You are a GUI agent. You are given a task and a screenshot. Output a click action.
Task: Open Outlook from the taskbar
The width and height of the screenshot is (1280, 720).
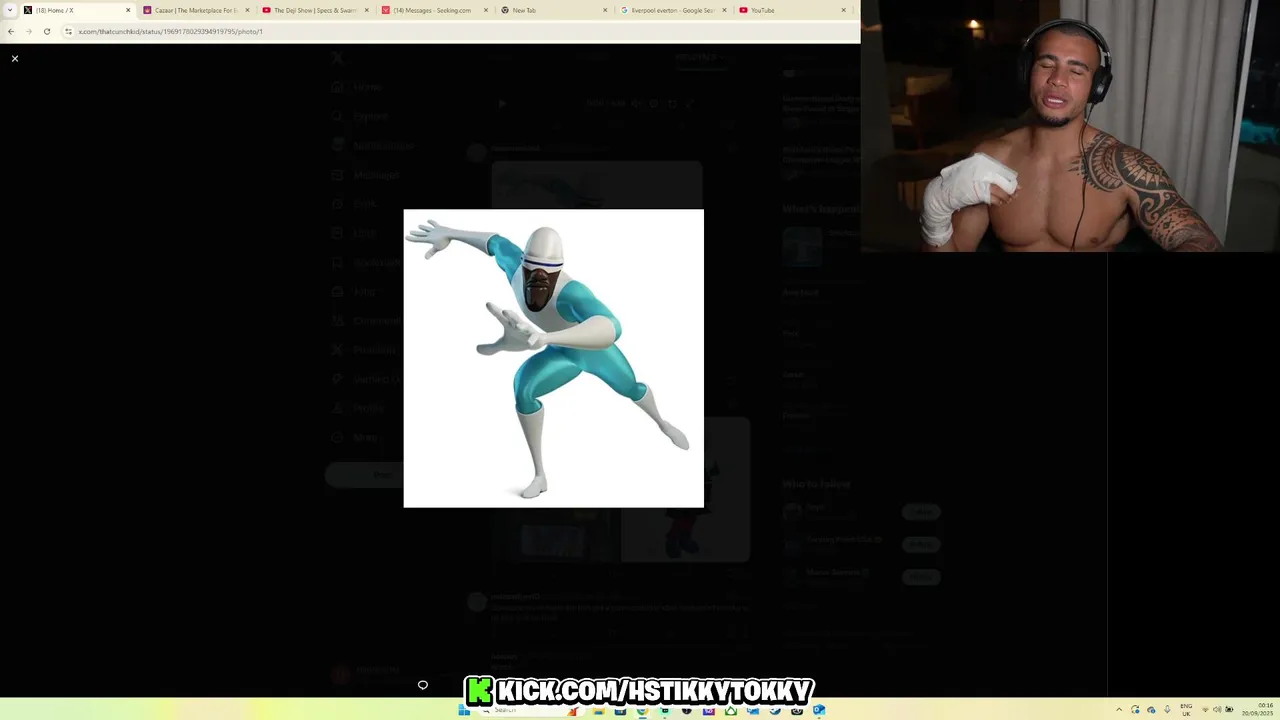click(x=818, y=710)
